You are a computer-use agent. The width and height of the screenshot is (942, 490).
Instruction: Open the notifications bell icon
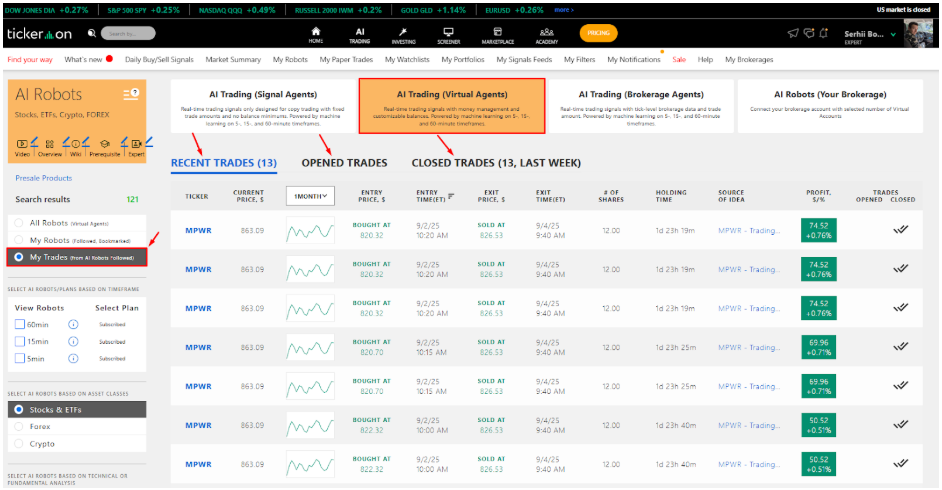point(824,33)
